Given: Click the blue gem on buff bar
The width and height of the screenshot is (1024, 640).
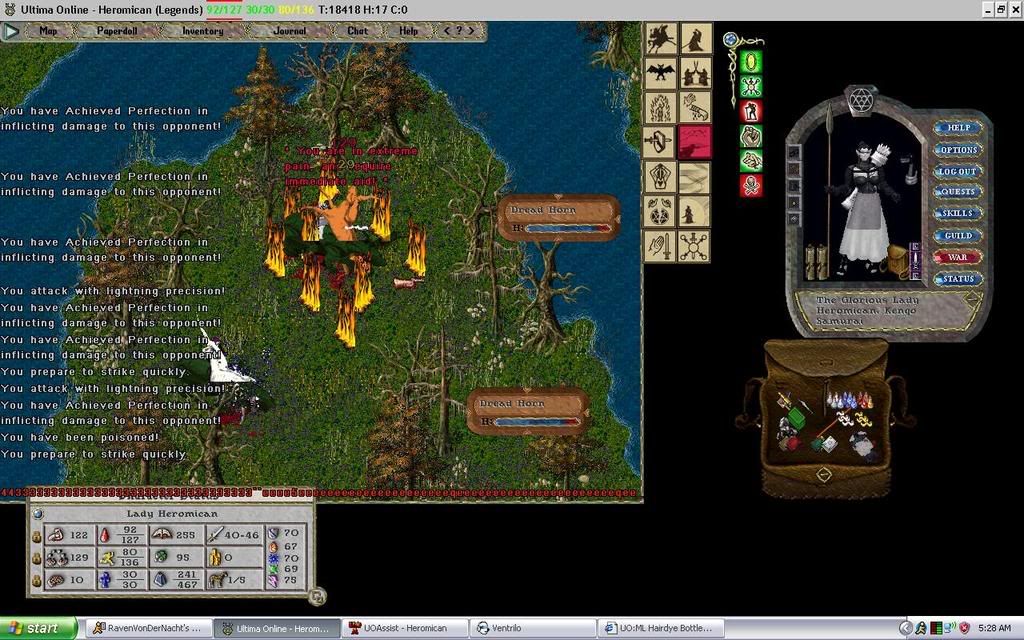Looking at the screenshot, I should tap(731, 40).
